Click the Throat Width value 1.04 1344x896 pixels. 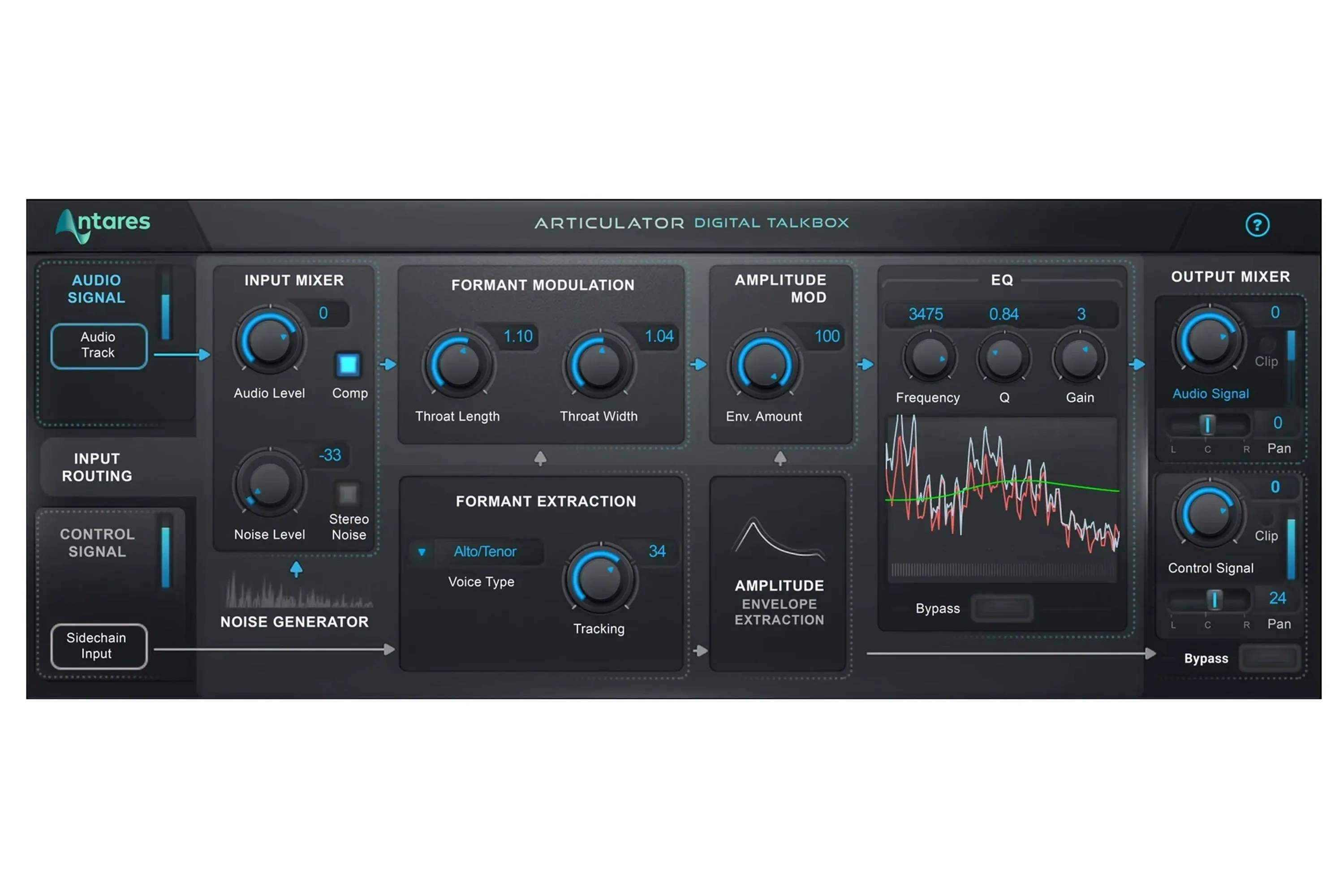pyautogui.click(x=659, y=336)
